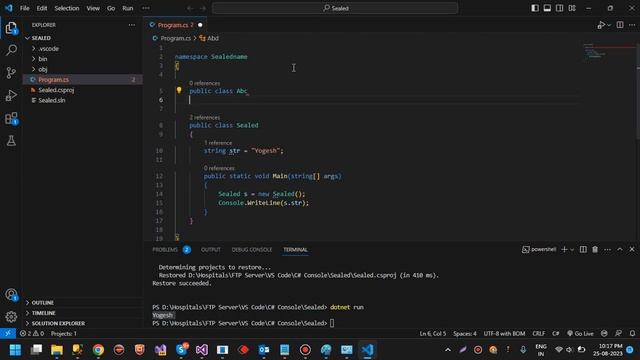Image resolution: width=640 pixels, height=360 pixels.
Task: Open the Explorer view in activity bar
Action: click(11, 28)
